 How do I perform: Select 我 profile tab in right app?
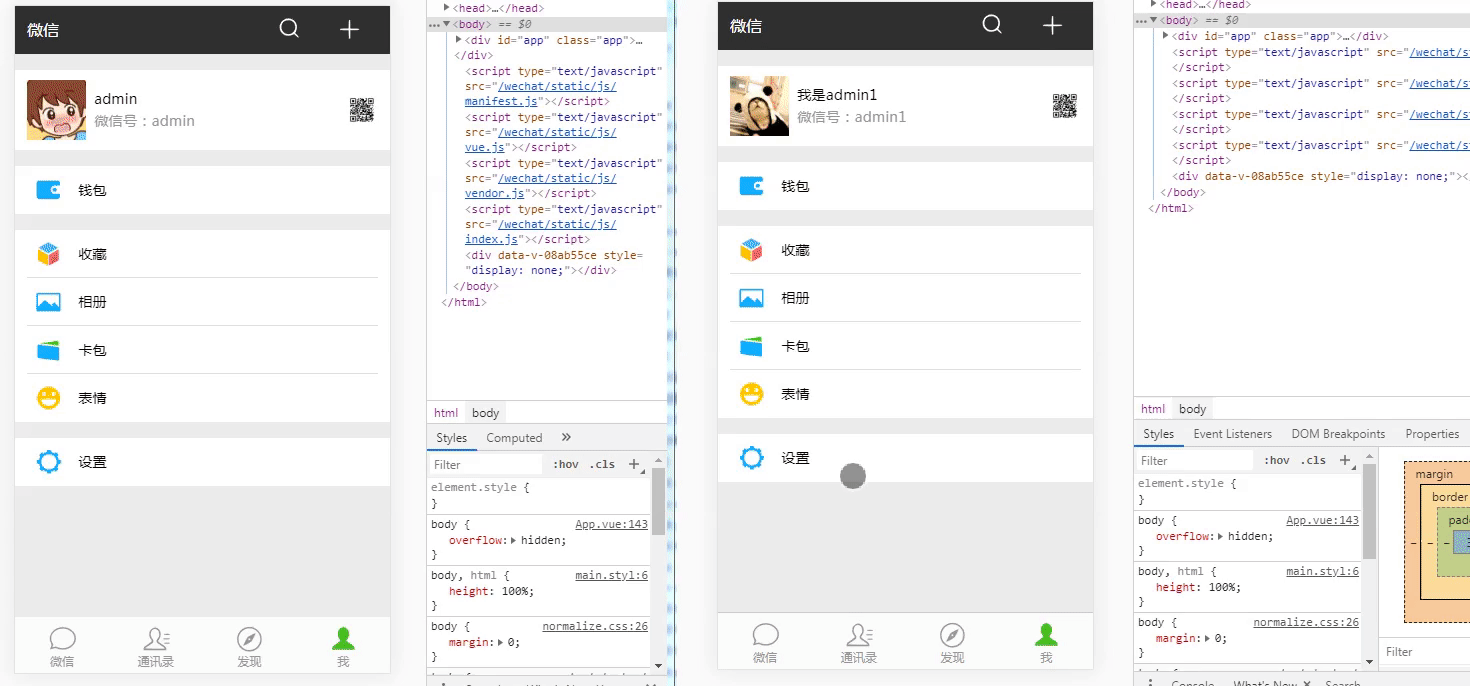(1046, 643)
